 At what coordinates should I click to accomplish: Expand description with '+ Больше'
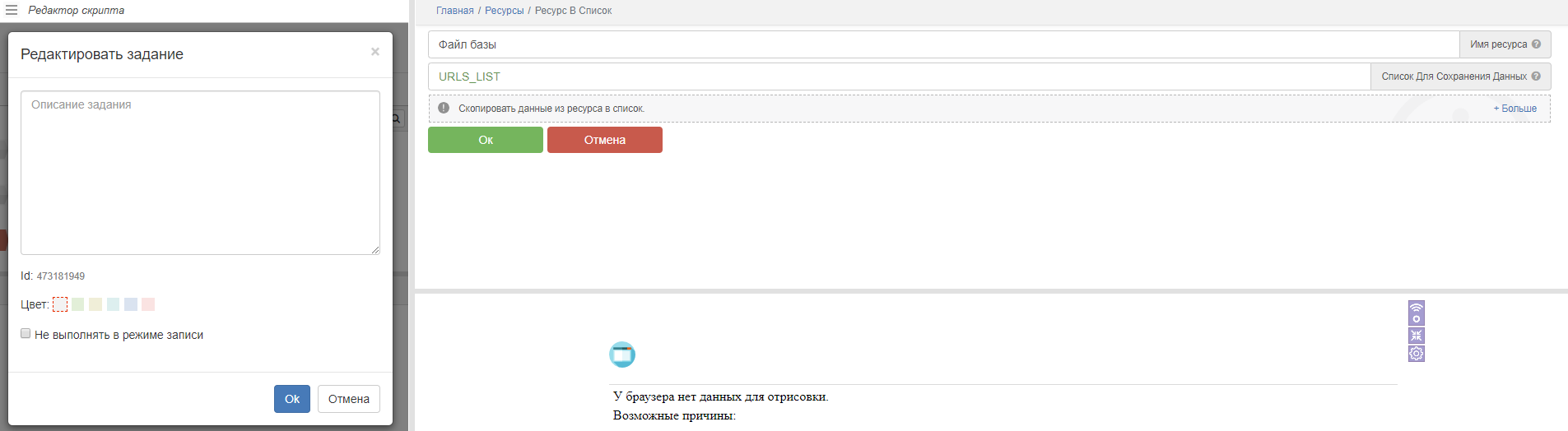click(1515, 109)
